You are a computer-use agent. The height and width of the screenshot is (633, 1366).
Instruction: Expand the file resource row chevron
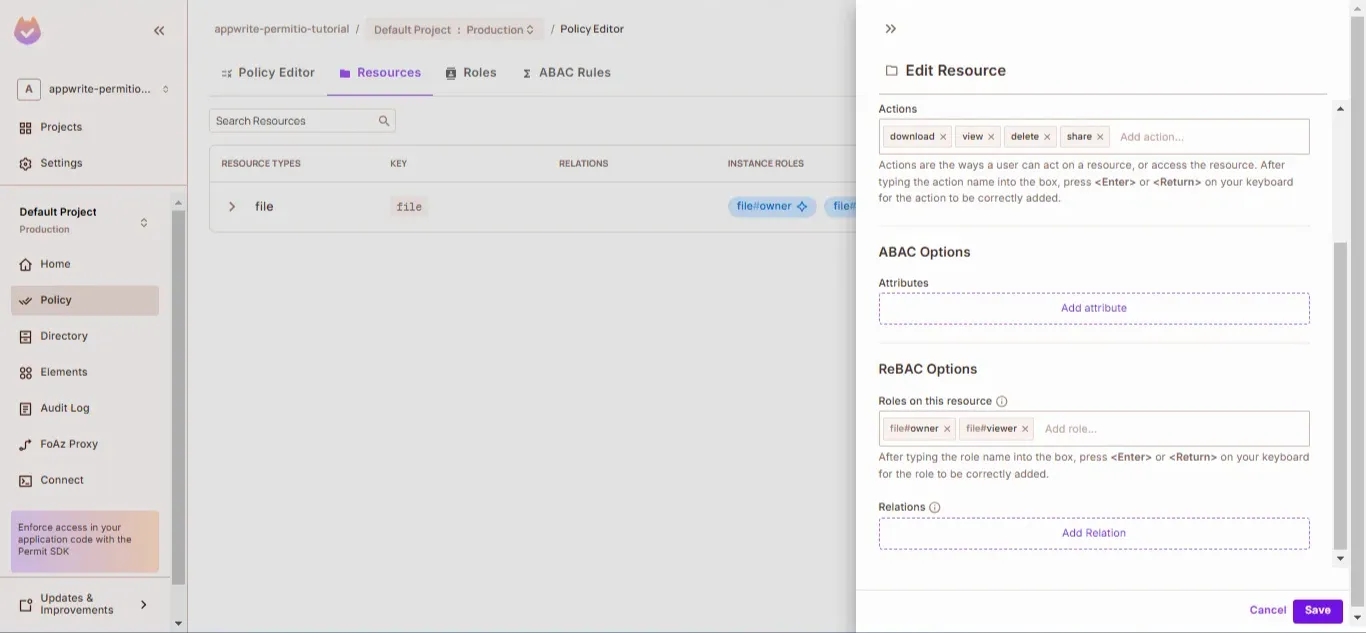tap(232, 206)
